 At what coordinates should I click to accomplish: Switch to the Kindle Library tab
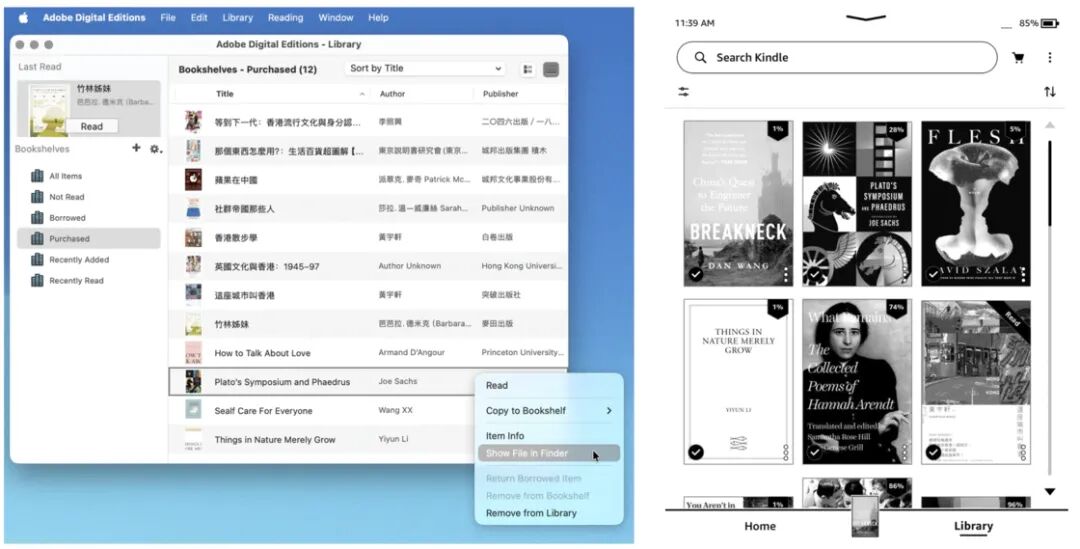point(973,526)
